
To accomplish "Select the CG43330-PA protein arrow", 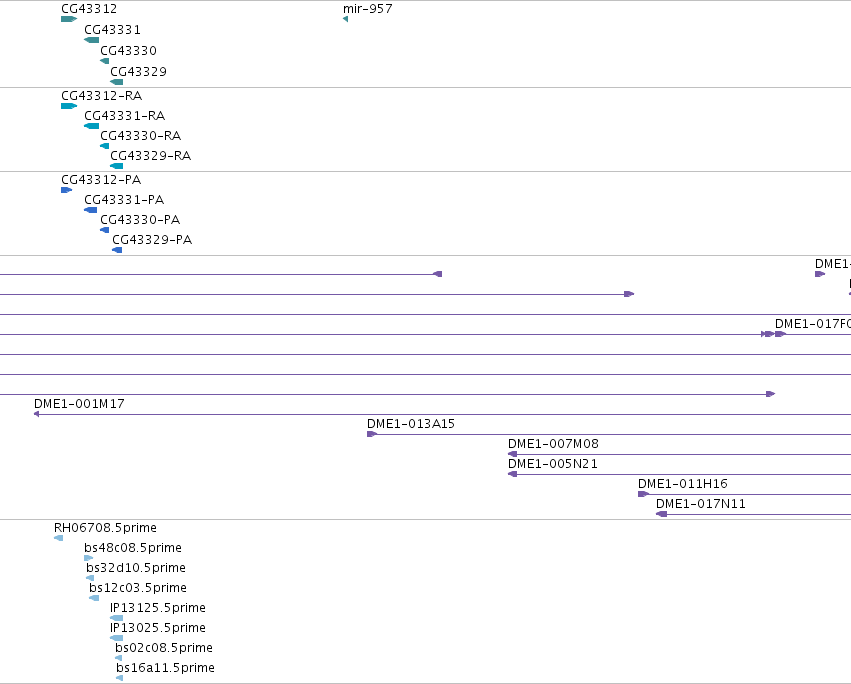I will 105,230.
